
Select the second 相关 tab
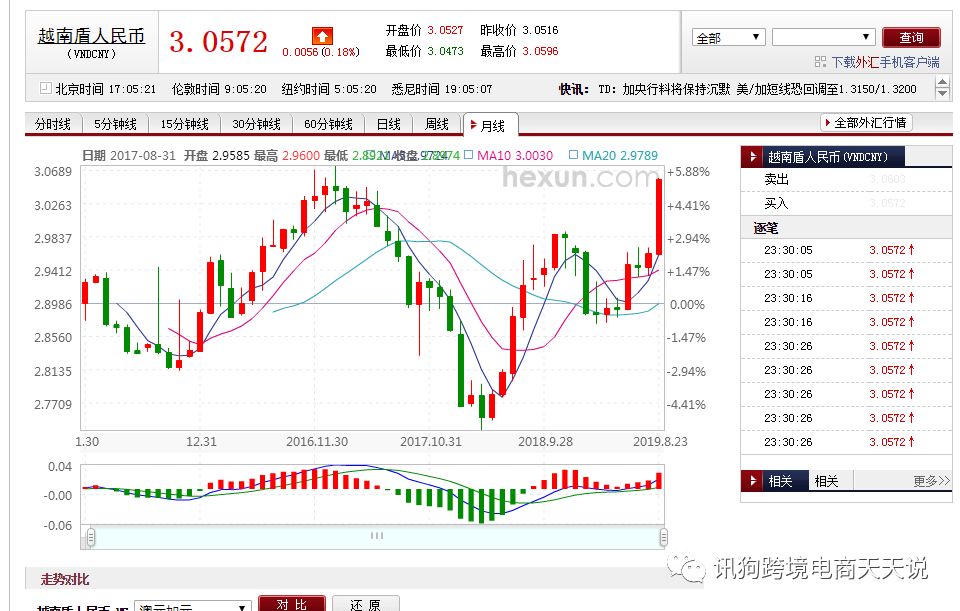click(x=826, y=481)
